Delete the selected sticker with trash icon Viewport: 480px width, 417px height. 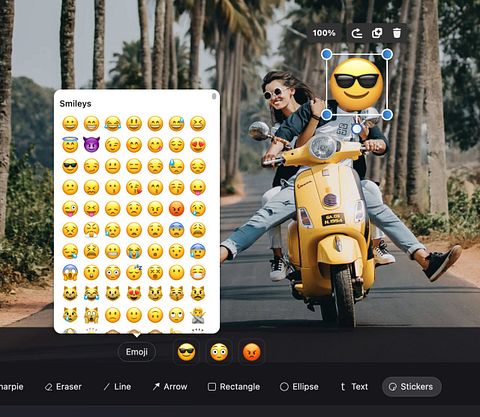tap(397, 33)
